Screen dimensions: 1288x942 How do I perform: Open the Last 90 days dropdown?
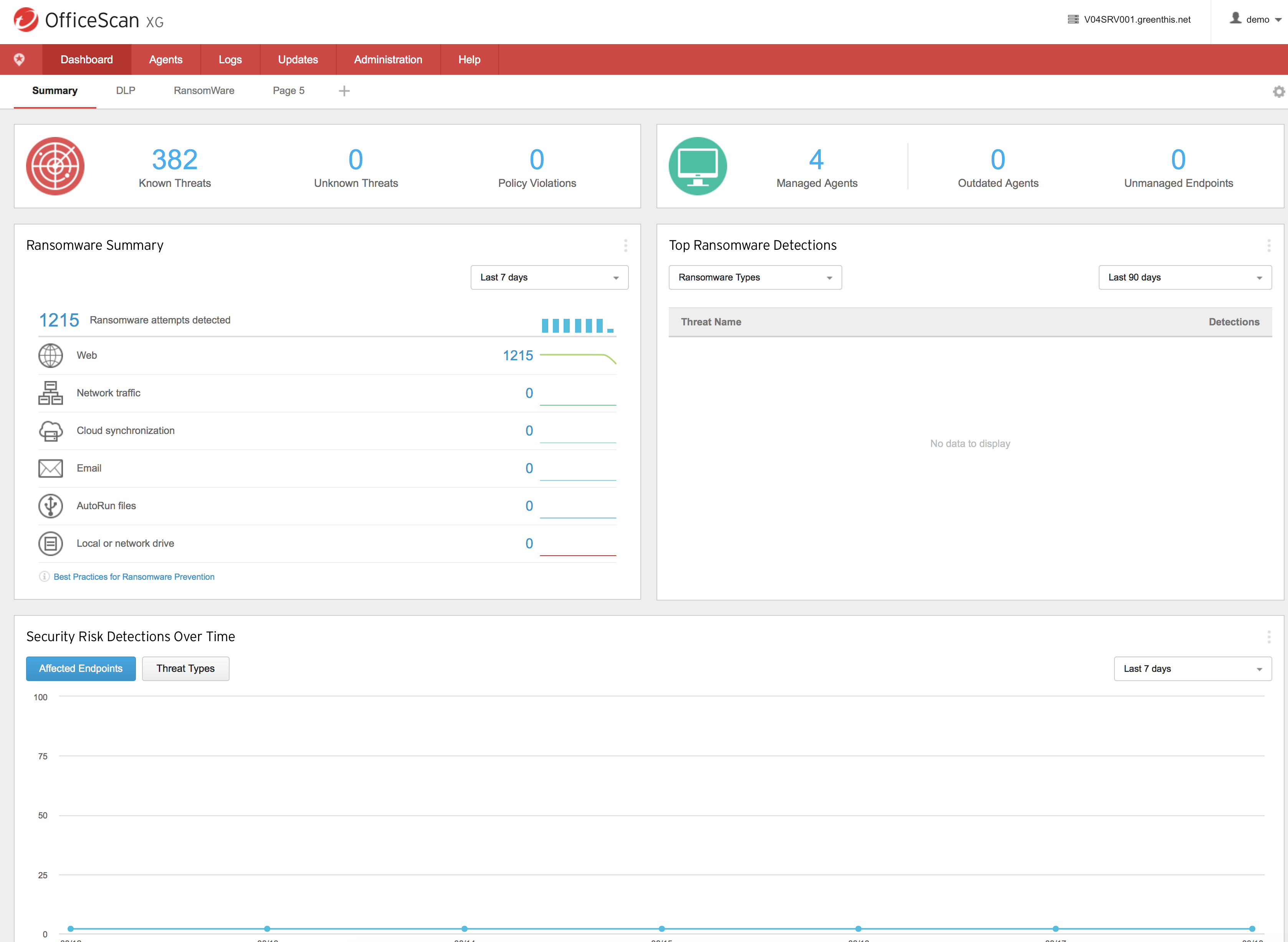coord(1185,278)
